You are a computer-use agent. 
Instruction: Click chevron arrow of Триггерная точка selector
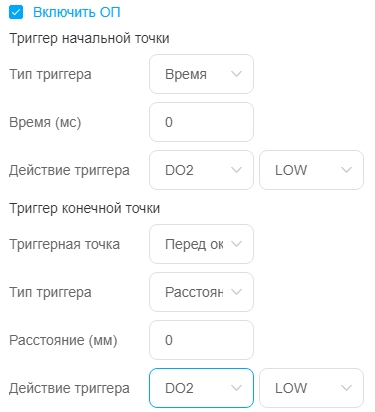click(x=236, y=244)
